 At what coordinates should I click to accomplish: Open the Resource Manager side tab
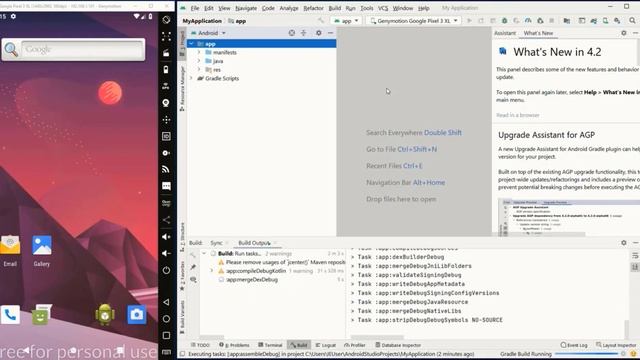pyautogui.click(x=182, y=88)
